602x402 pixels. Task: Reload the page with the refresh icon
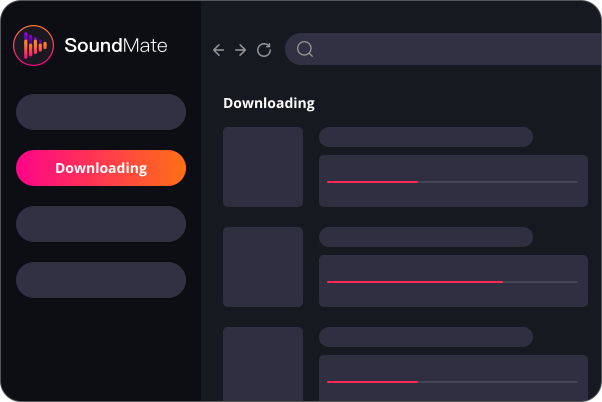(x=264, y=50)
